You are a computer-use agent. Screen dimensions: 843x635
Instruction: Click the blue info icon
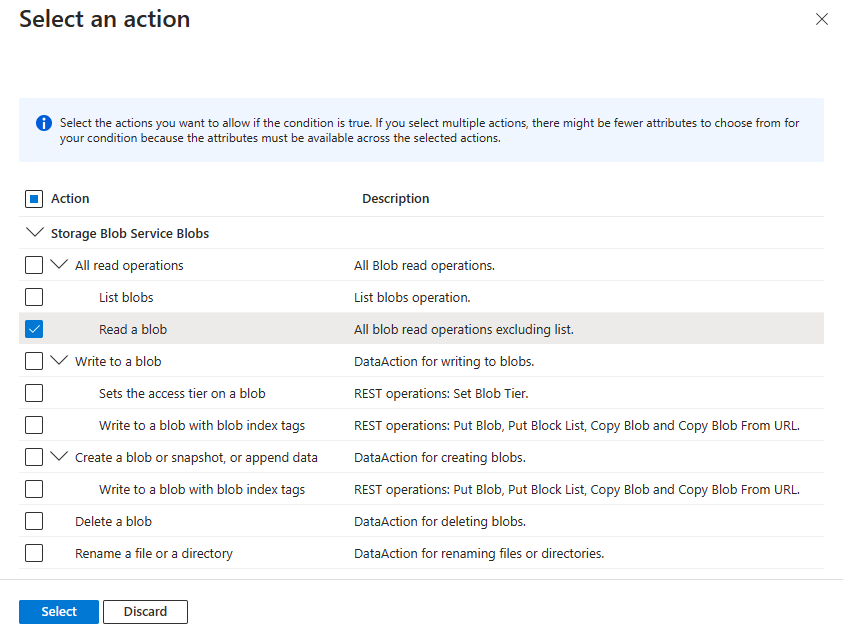click(x=43, y=123)
